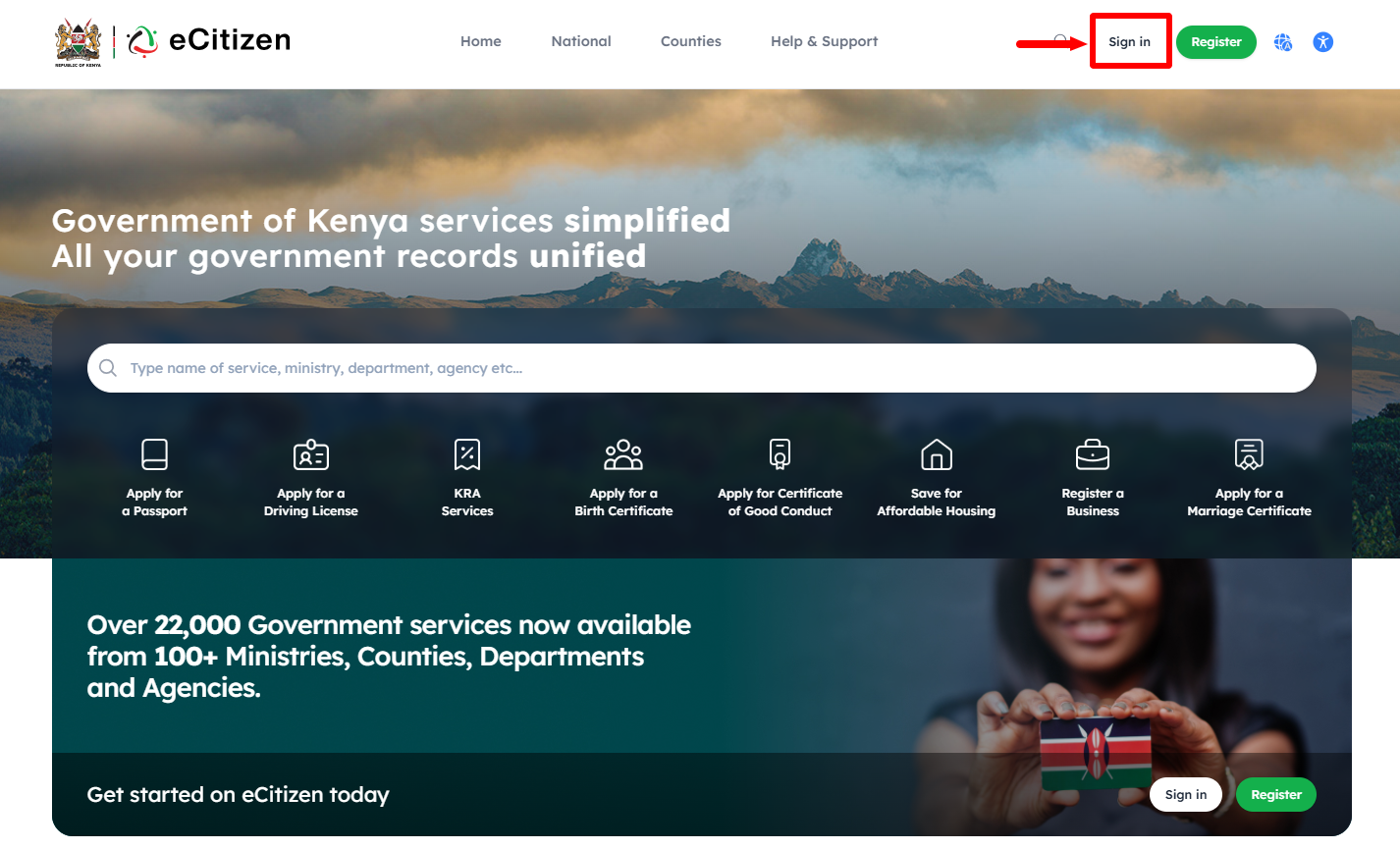Click the 'Get started on eCitizen today' text

pos(238,795)
